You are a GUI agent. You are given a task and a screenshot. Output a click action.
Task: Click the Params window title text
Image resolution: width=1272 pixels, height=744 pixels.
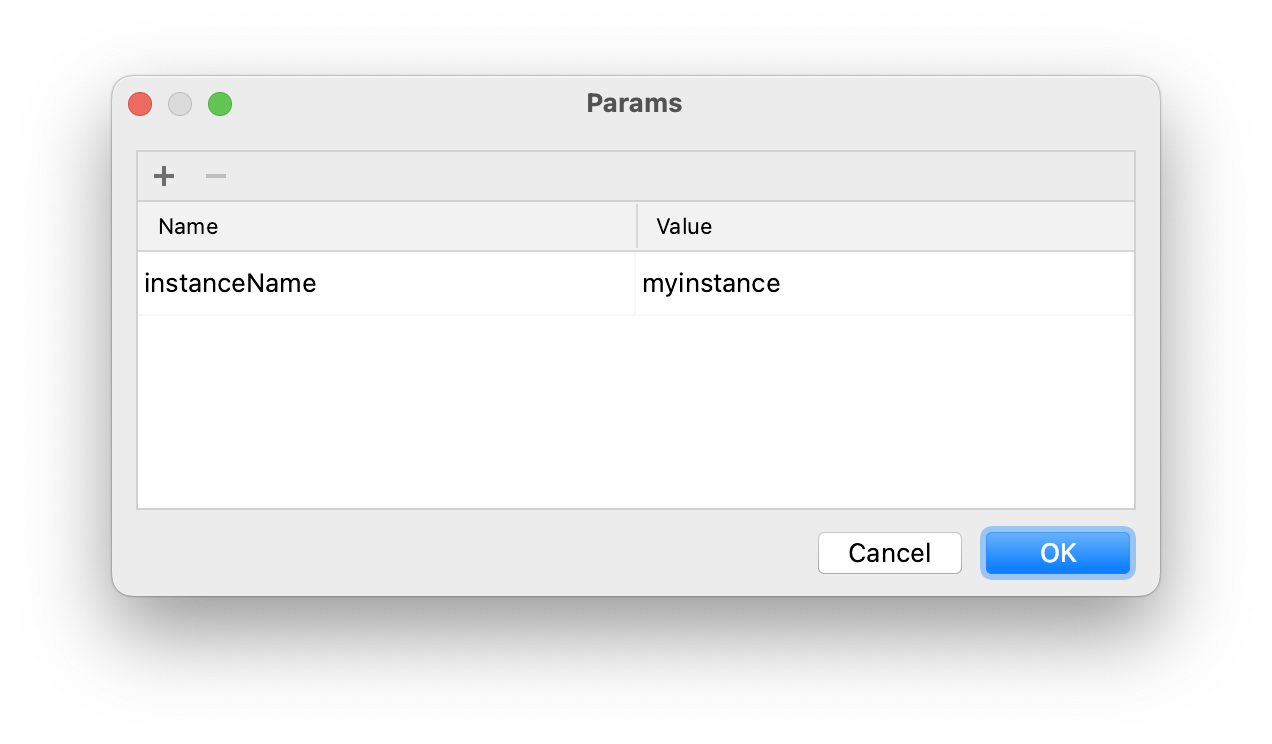(x=634, y=104)
